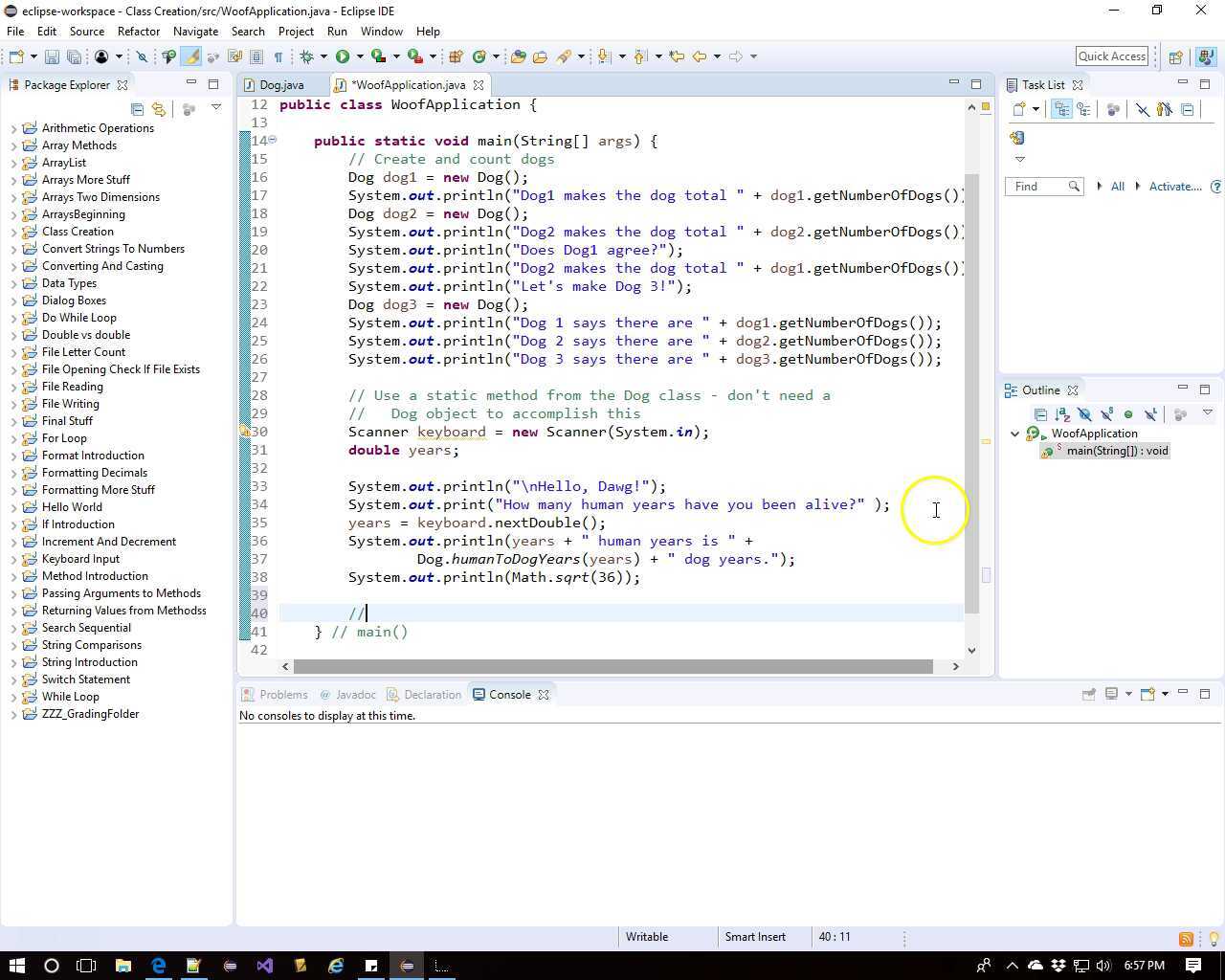Open the Refactor menu
This screenshot has width=1225, height=980.
(139, 31)
